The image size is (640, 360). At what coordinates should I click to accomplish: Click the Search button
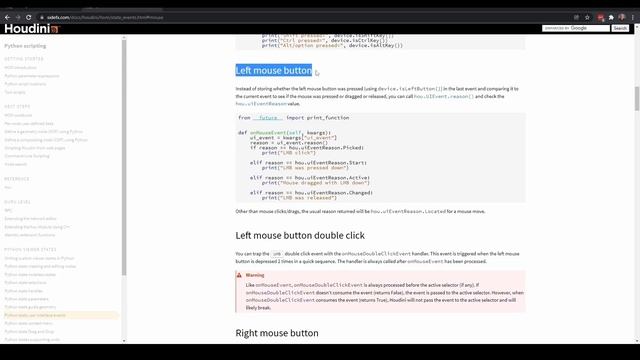click(620, 28)
